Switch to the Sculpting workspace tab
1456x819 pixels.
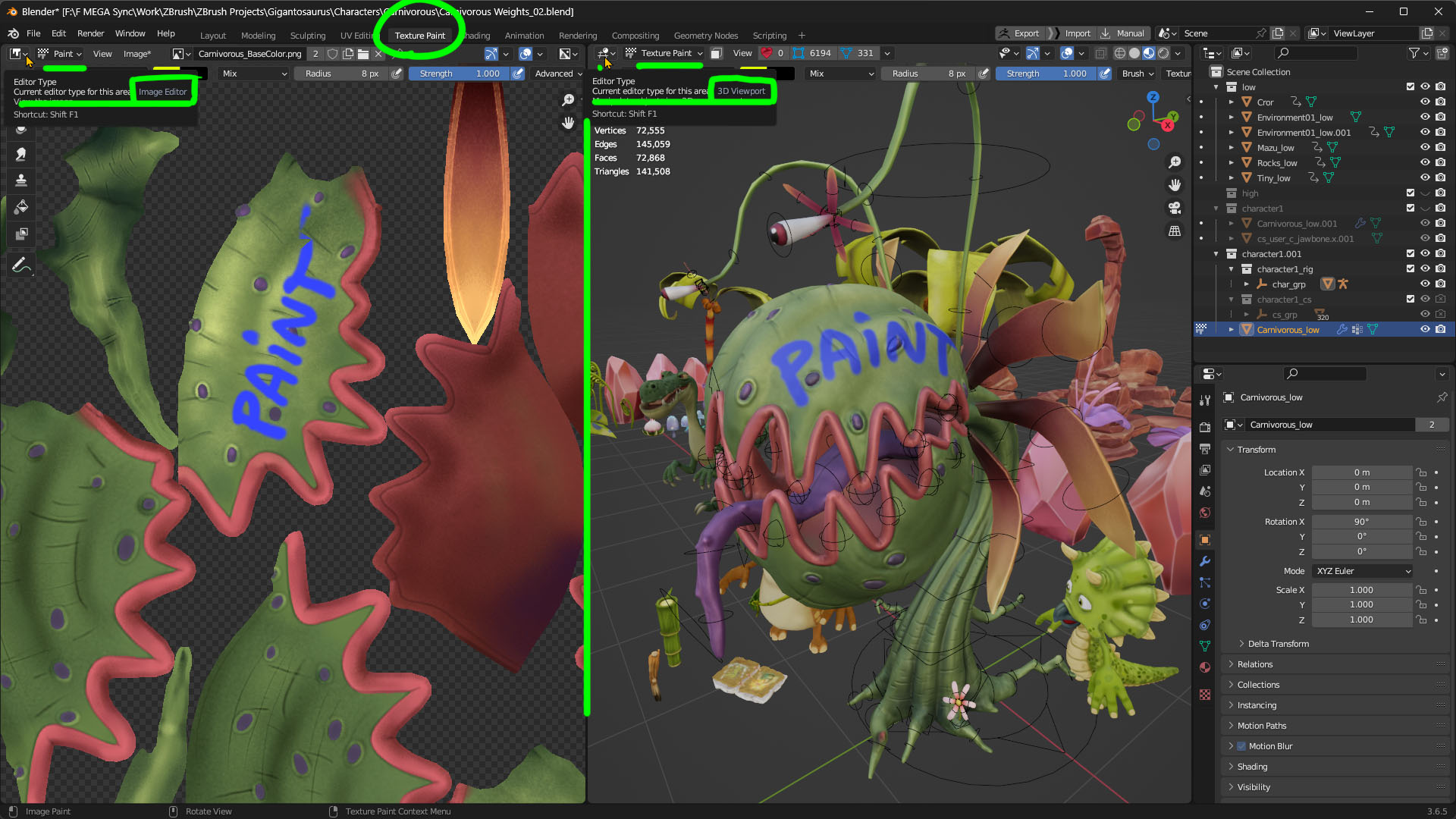tap(308, 35)
